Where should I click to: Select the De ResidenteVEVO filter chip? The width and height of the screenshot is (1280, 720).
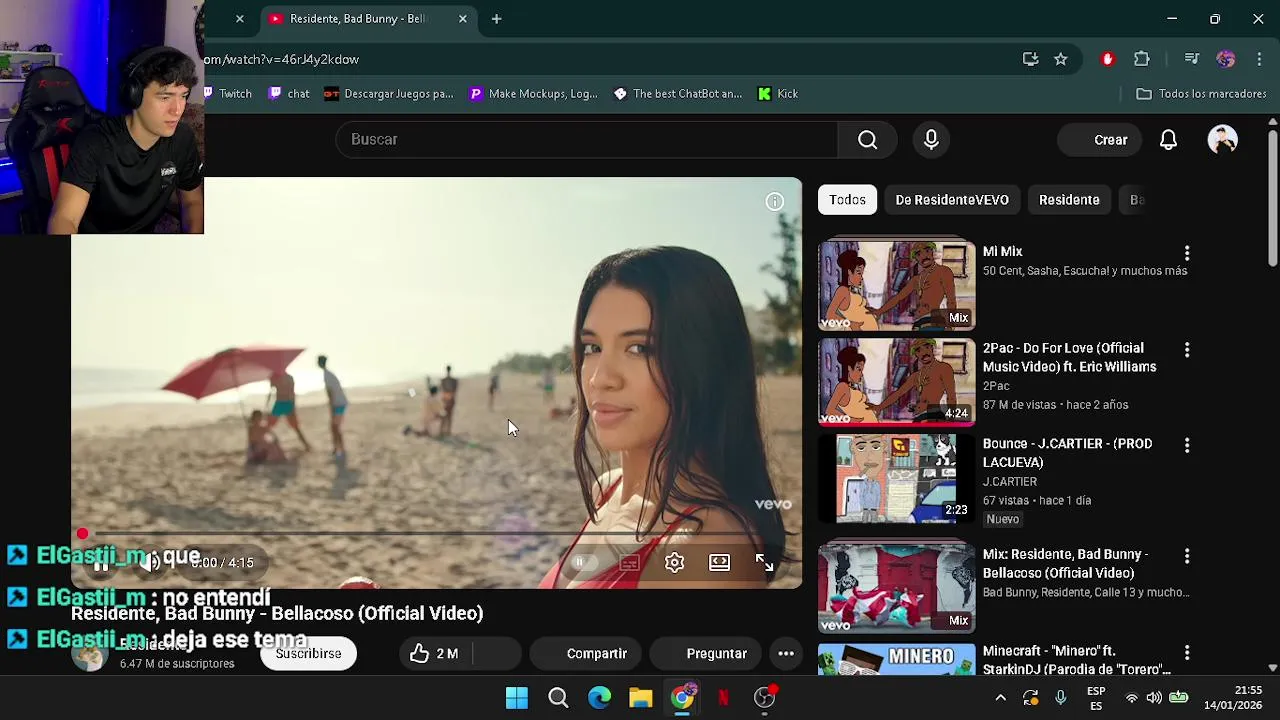(952, 200)
